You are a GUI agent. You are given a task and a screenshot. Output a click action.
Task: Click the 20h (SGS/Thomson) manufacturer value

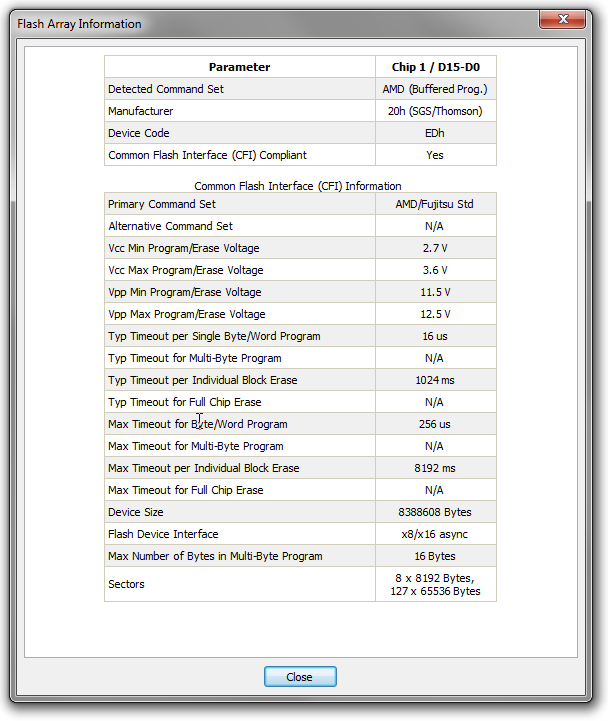[435, 111]
